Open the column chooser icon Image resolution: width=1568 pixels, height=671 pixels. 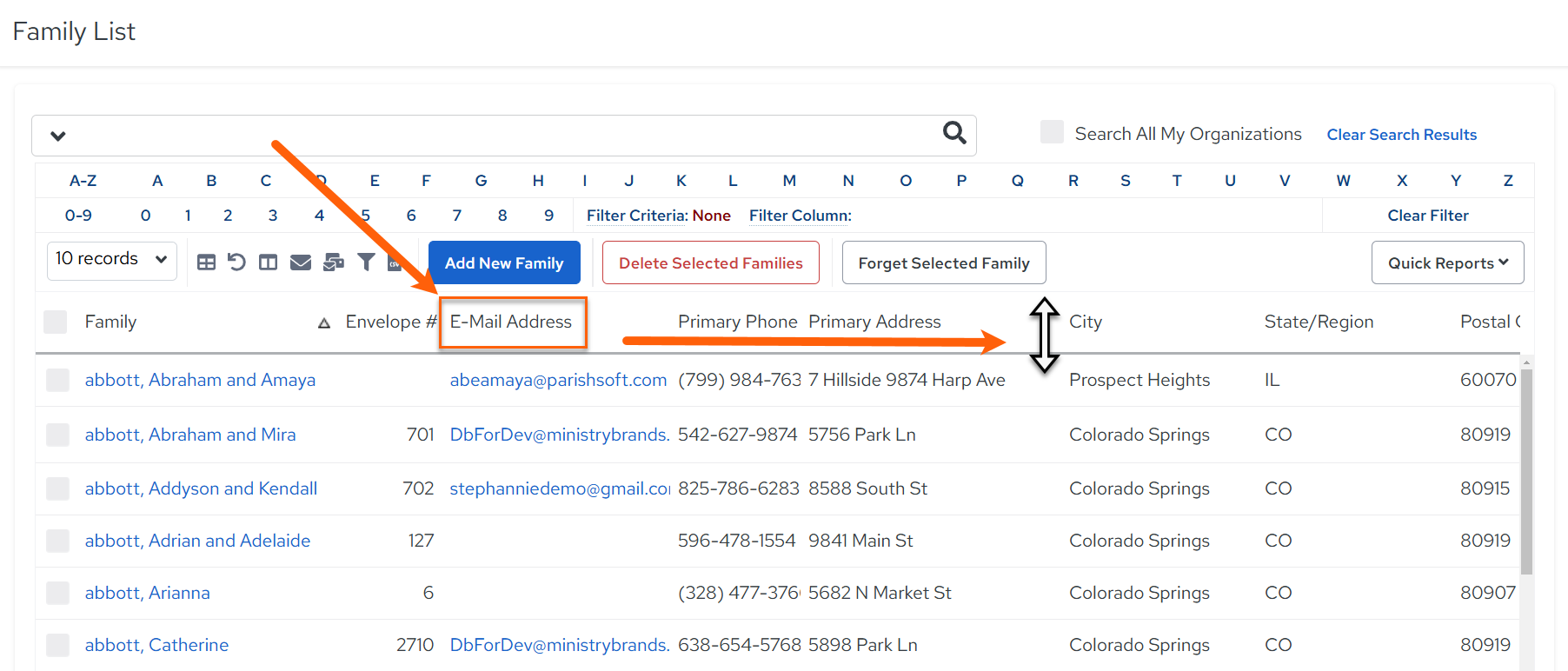click(x=268, y=262)
